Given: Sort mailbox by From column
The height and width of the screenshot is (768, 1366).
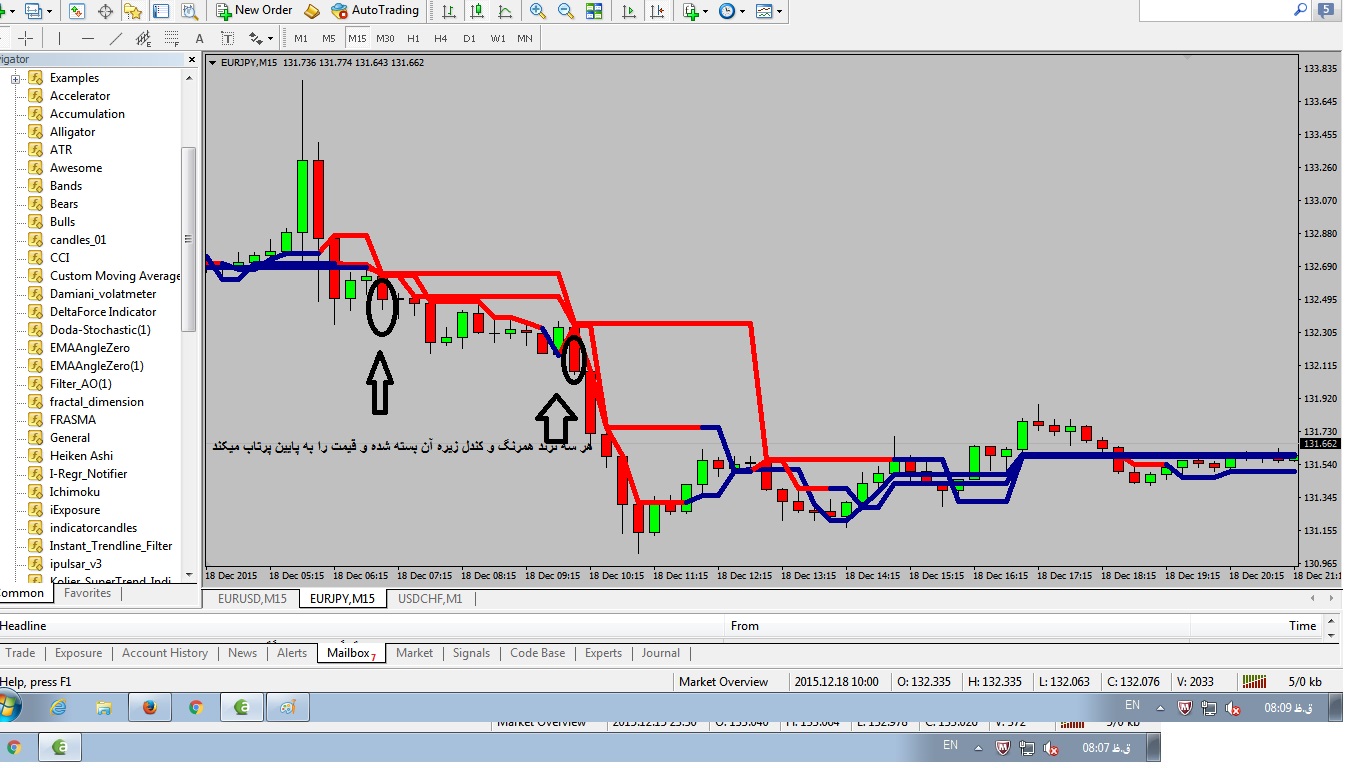Looking at the screenshot, I should coord(956,626).
